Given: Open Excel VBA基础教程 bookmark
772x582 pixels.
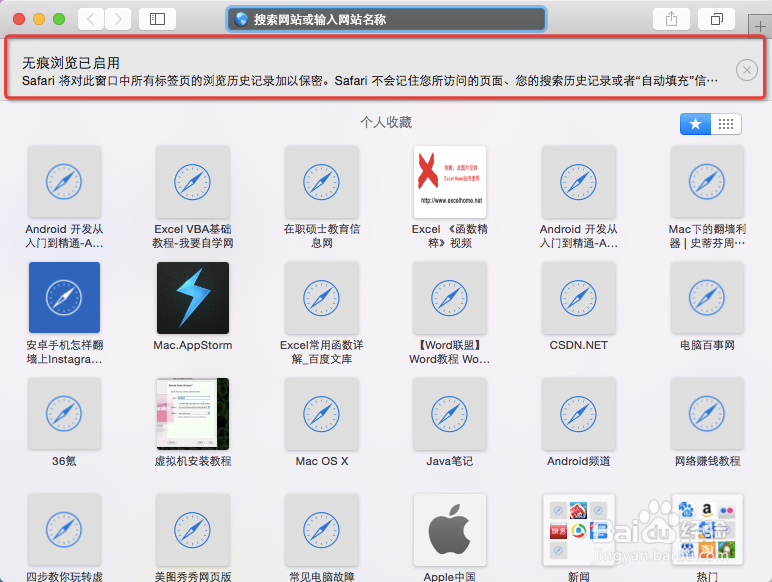Looking at the screenshot, I should [x=193, y=198].
